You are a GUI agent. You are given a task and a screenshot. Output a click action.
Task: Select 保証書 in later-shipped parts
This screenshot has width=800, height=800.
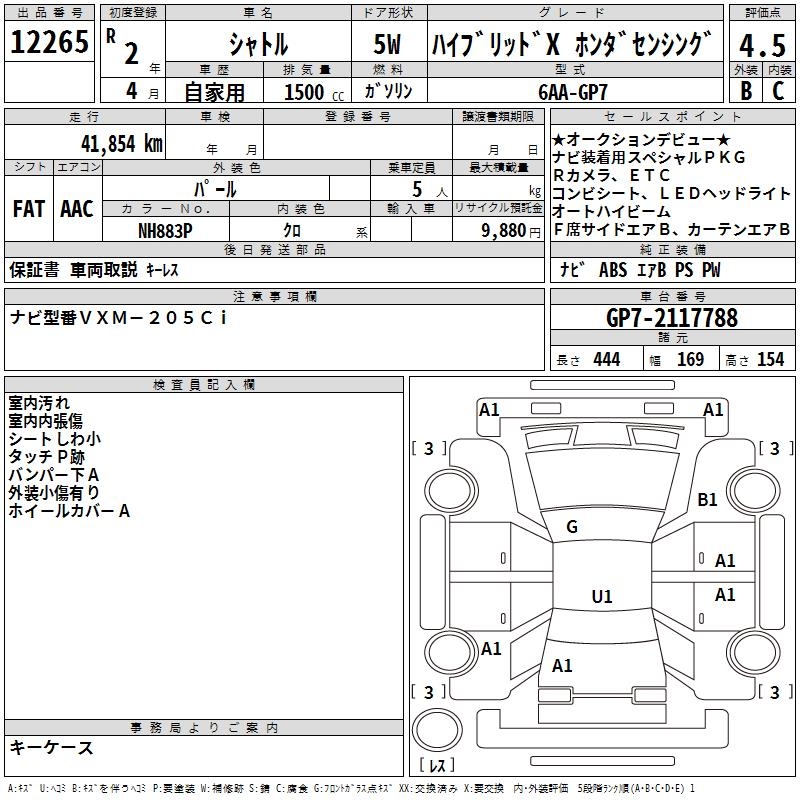34,269
